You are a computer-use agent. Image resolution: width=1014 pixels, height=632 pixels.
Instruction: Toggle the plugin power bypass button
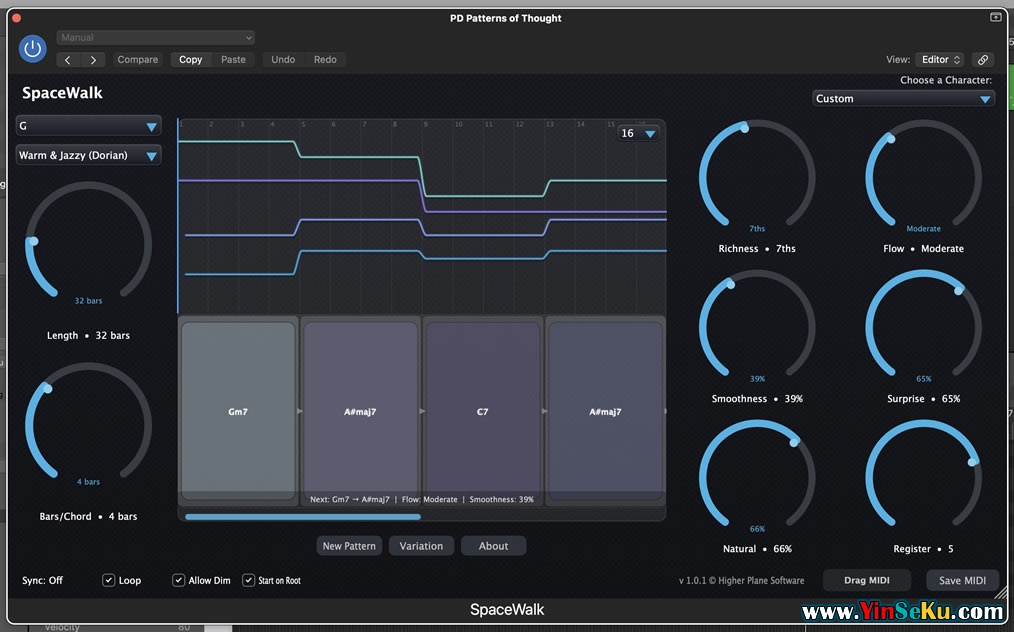(33, 48)
